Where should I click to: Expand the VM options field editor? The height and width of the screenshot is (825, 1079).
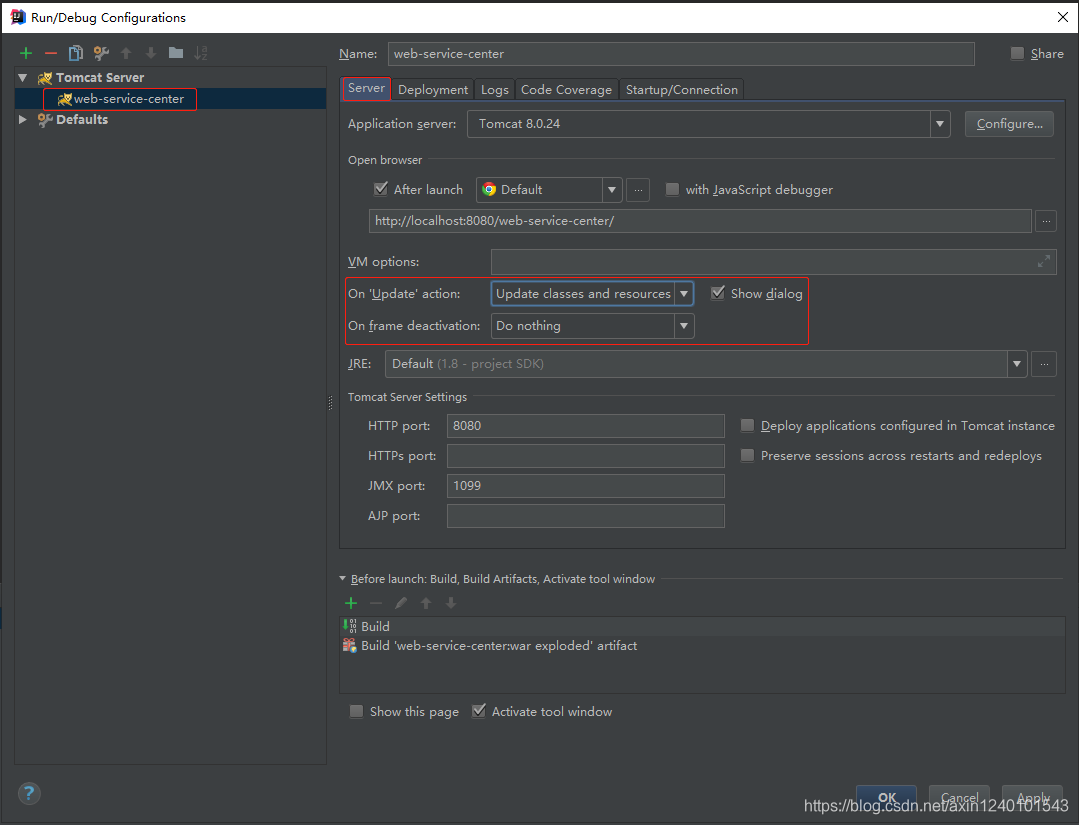click(x=1044, y=261)
